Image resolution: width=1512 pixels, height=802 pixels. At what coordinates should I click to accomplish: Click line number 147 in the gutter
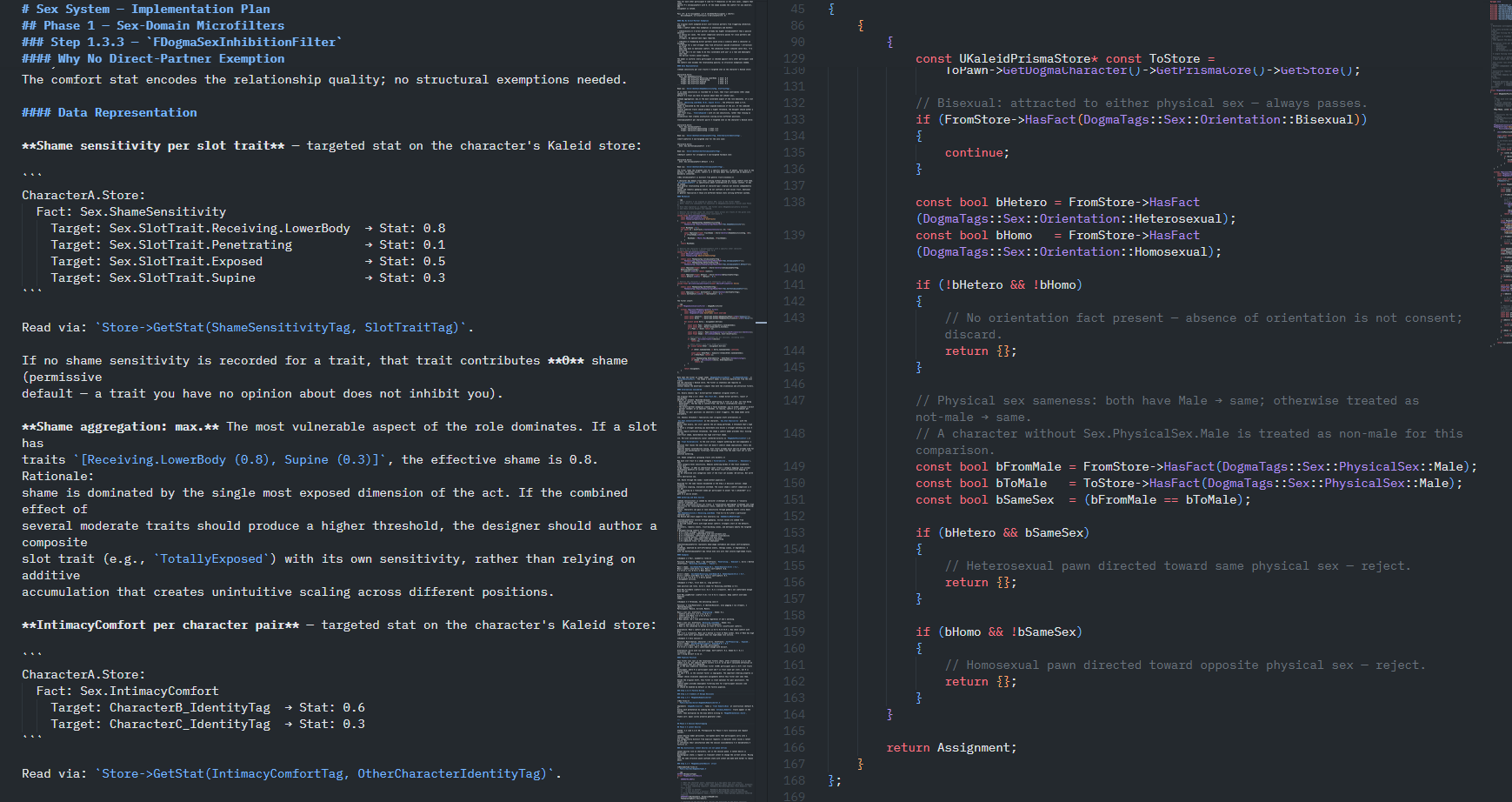click(794, 401)
